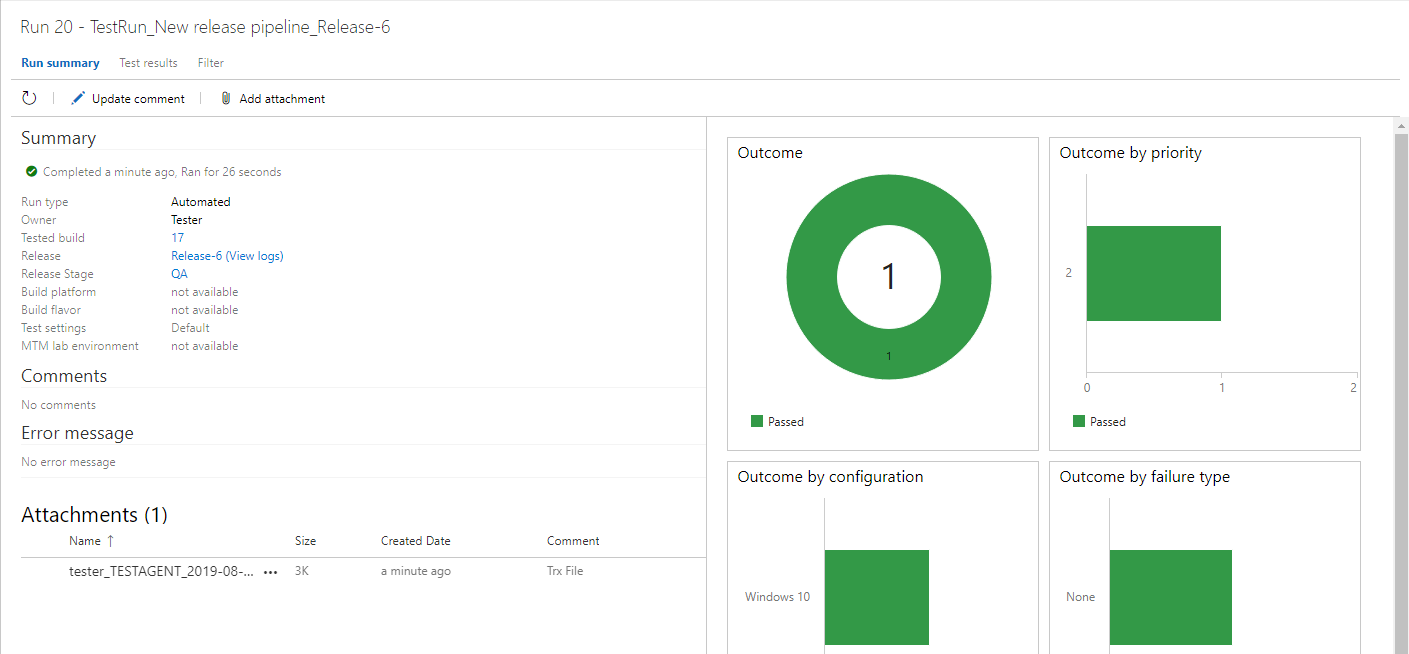Click the Passed bar in Outcome by priority
Viewport: 1409px width, 654px height.
[x=1153, y=274]
